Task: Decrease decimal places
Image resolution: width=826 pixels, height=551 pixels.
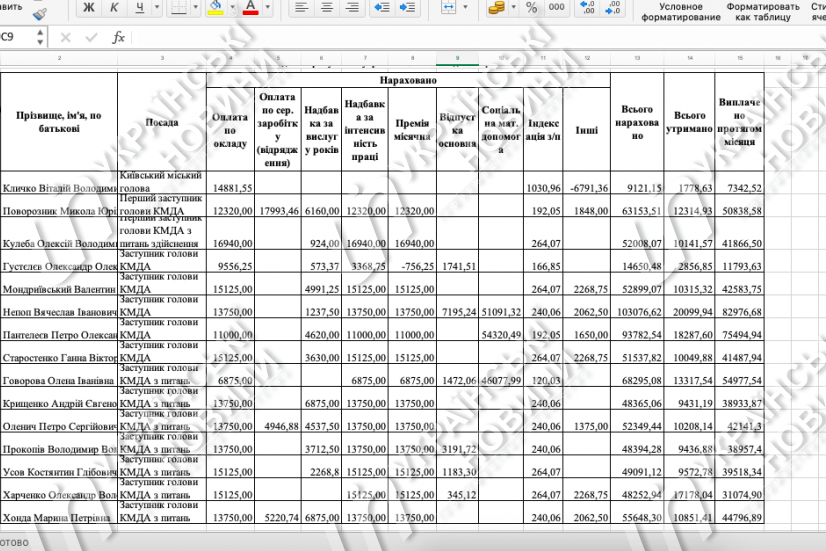Action: point(613,7)
